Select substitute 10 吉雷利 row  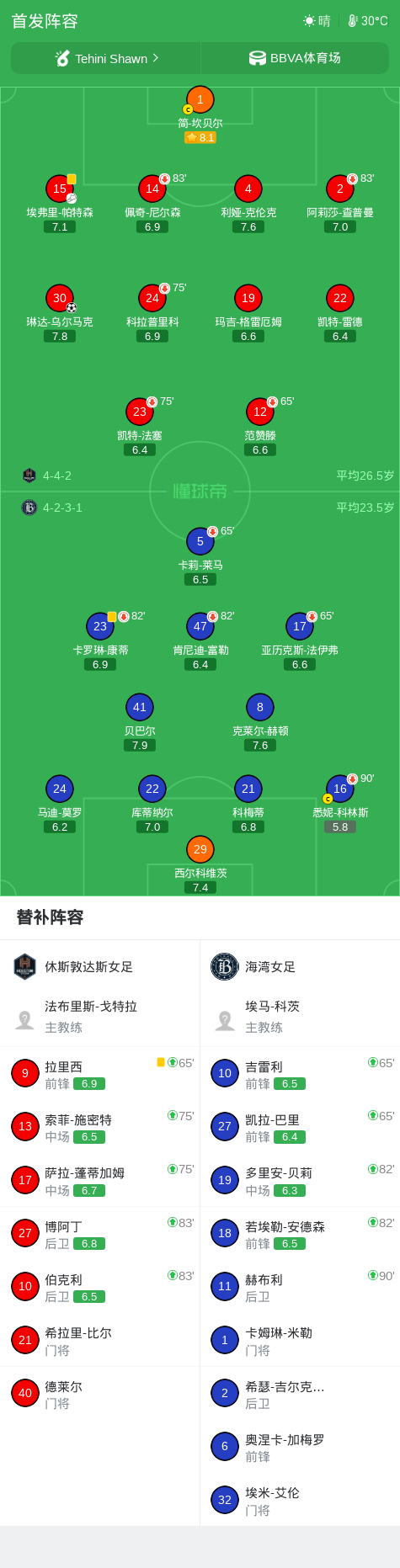(x=300, y=1074)
